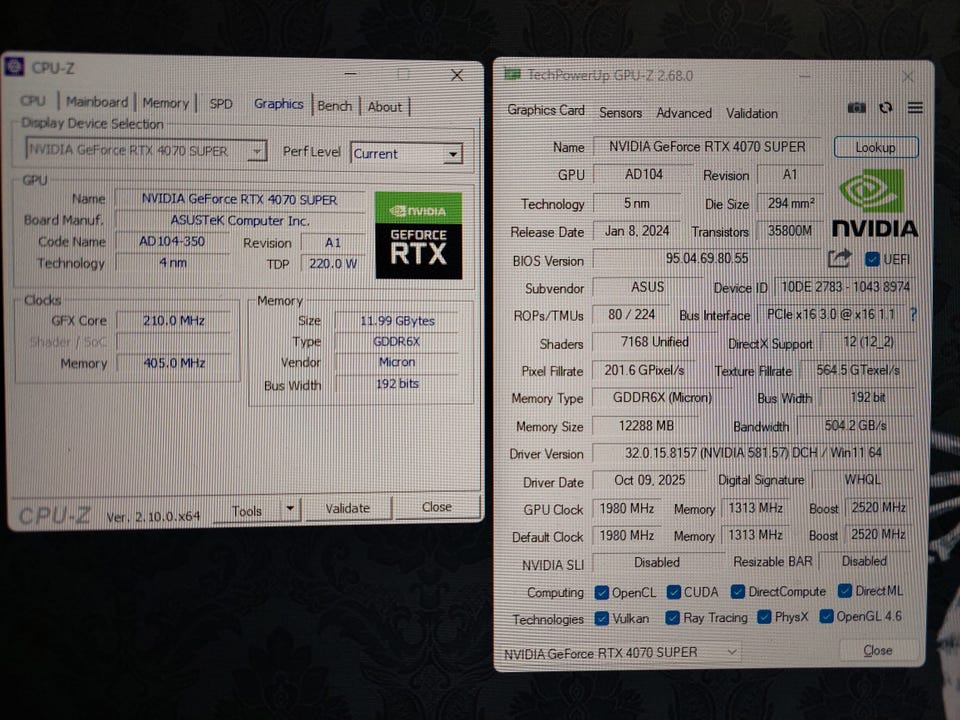Click the AD104 GPU field
The width and height of the screenshot is (960, 720).
tap(643, 174)
